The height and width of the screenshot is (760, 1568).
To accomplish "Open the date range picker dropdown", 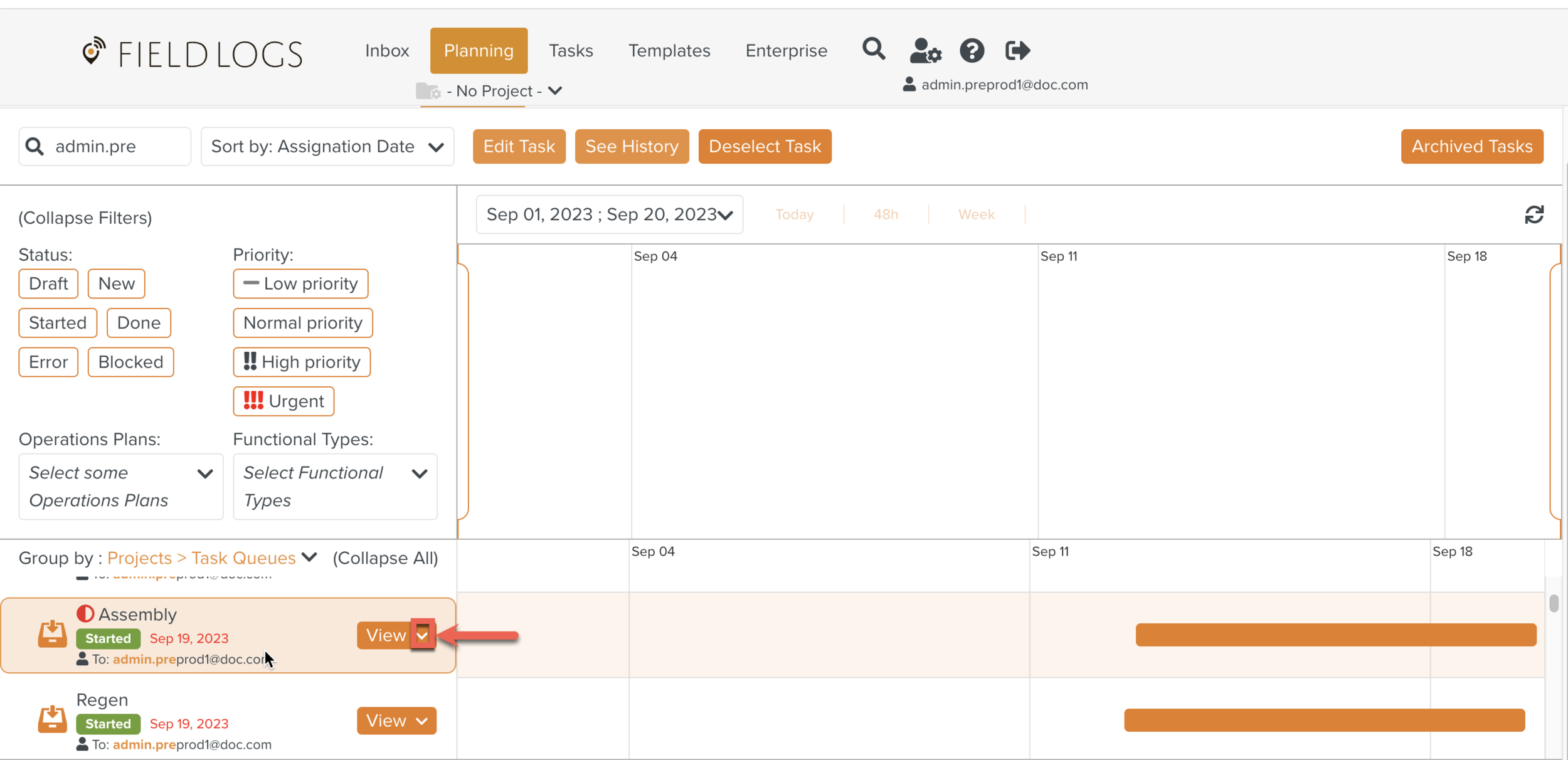I will click(x=609, y=215).
